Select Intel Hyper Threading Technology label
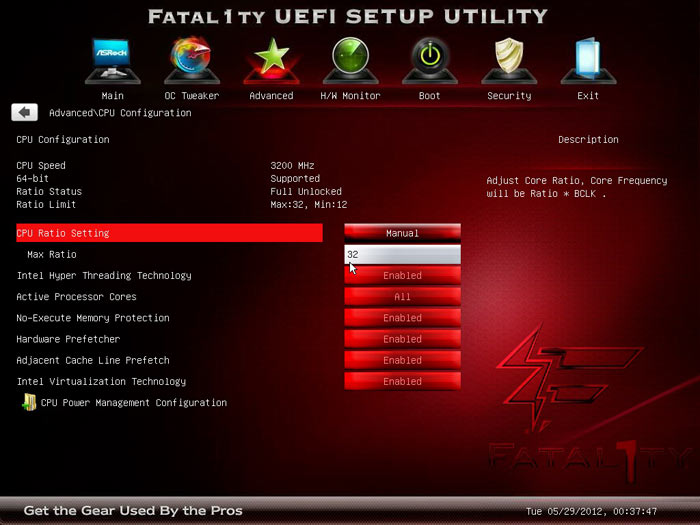Image resolution: width=700 pixels, height=525 pixels. point(104,275)
